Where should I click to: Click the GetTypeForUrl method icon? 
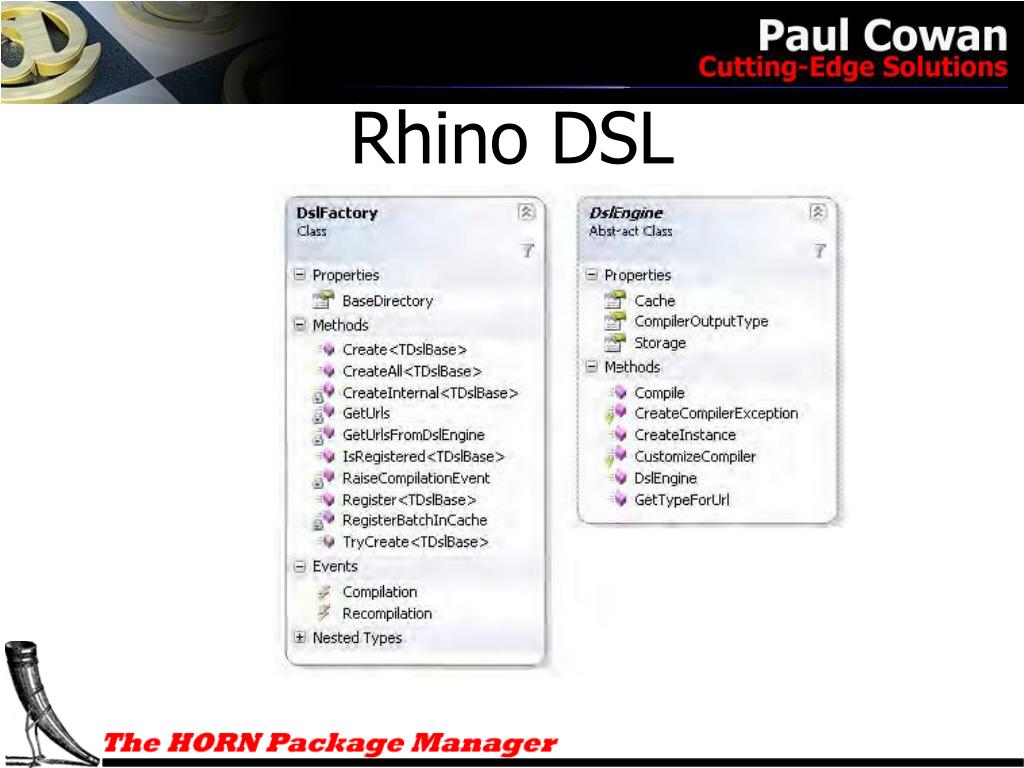point(618,500)
